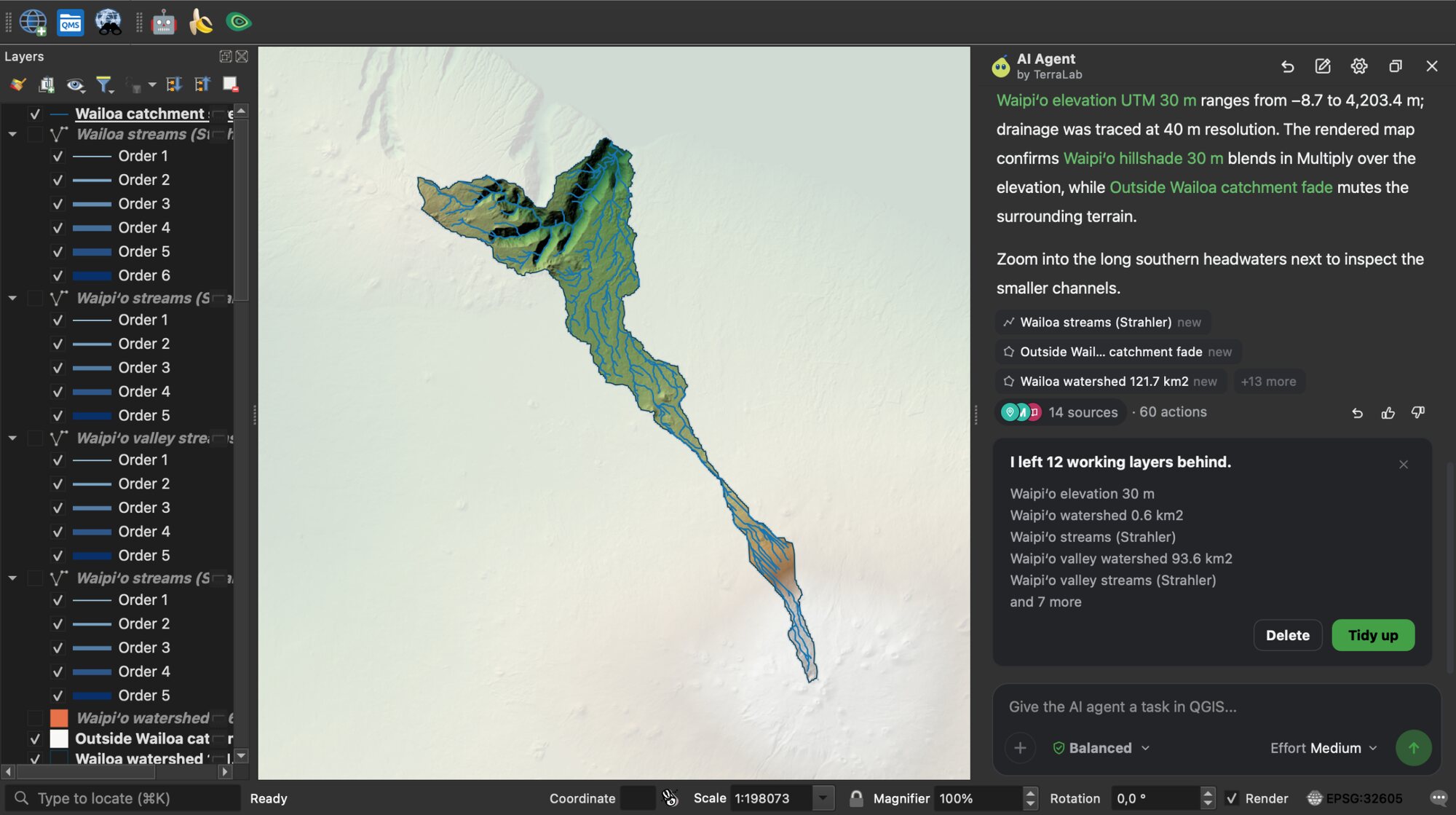Open the Effort Medium dropdown
This screenshot has height=815, width=1456.
tap(1324, 748)
